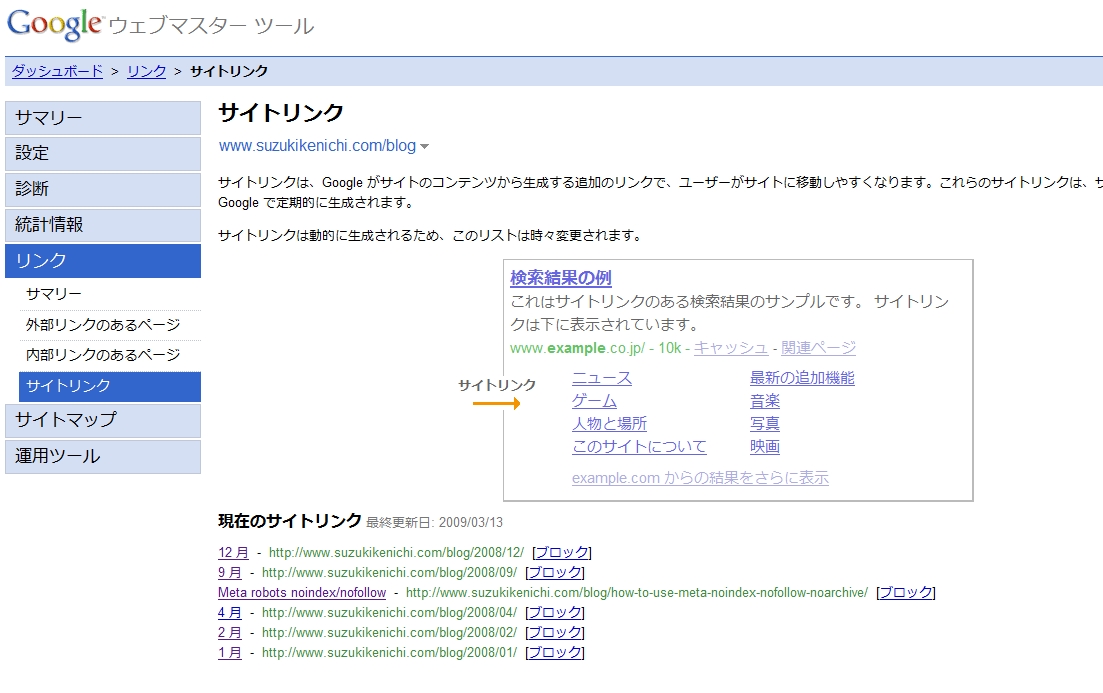Viewport: 1103px width, 693px height.
Task: Click the how-to-use-meta-noindex-nofollow-noarchive URL text
Action: (637, 592)
